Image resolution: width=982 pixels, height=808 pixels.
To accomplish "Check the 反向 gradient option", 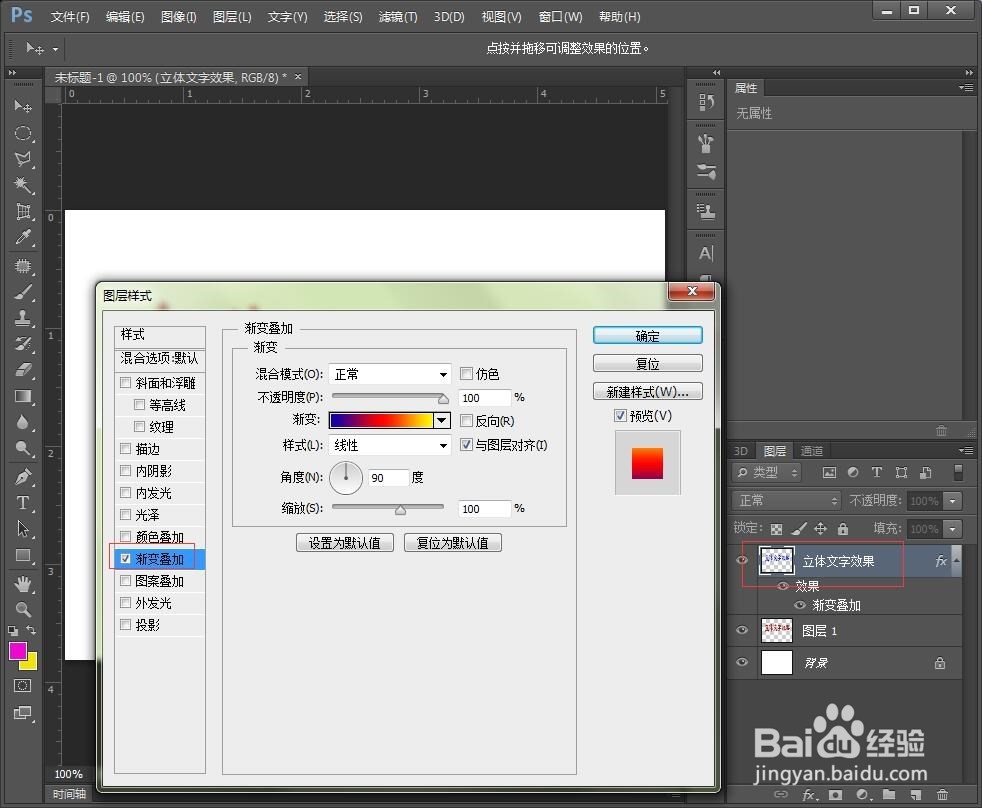I will point(466,420).
